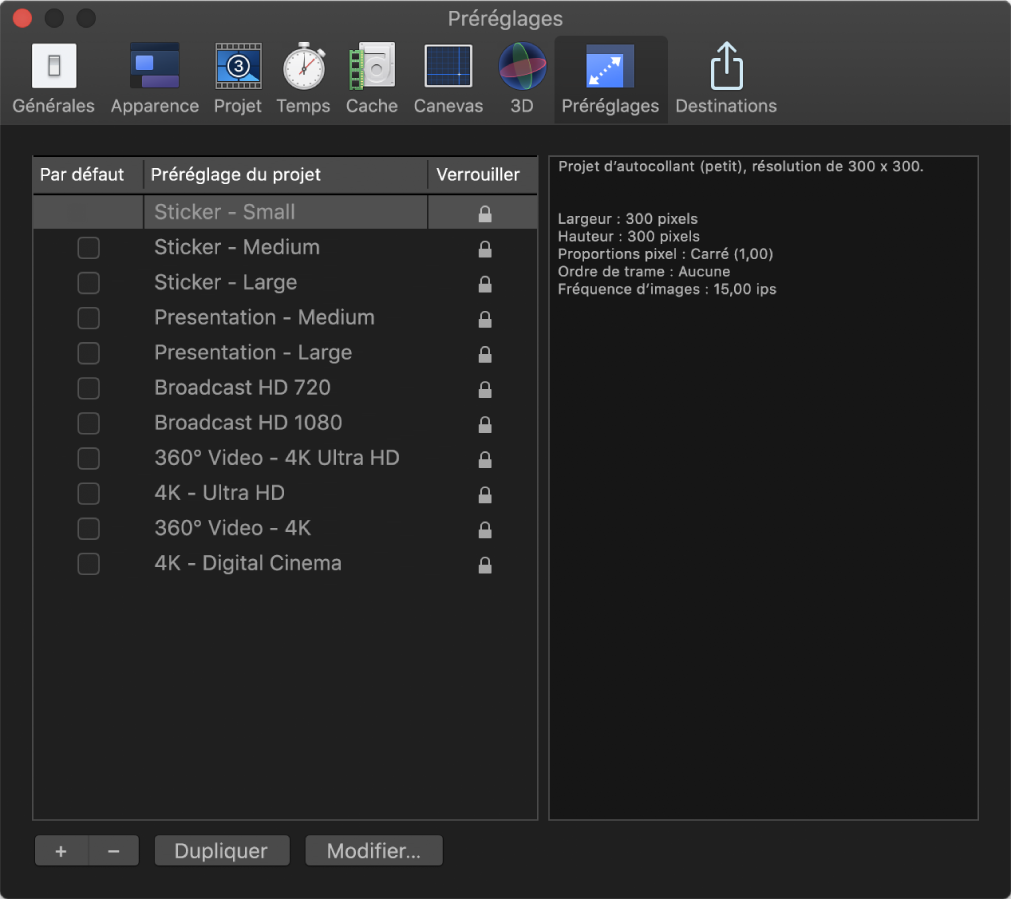Open the Destinations share preferences
Viewport: 1013px width, 899px height.
pos(725,79)
